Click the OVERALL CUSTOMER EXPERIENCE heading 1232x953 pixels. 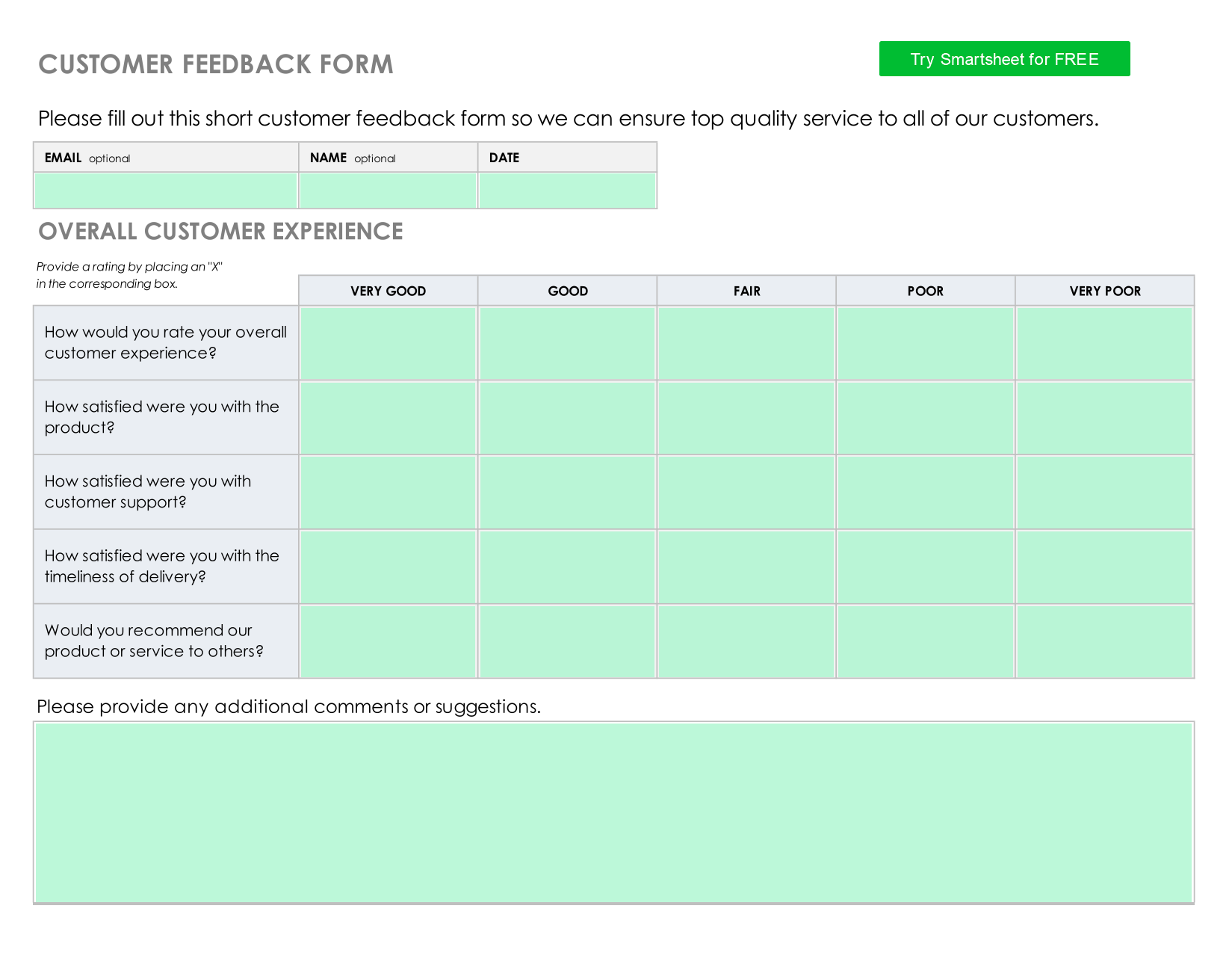pos(220,232)
